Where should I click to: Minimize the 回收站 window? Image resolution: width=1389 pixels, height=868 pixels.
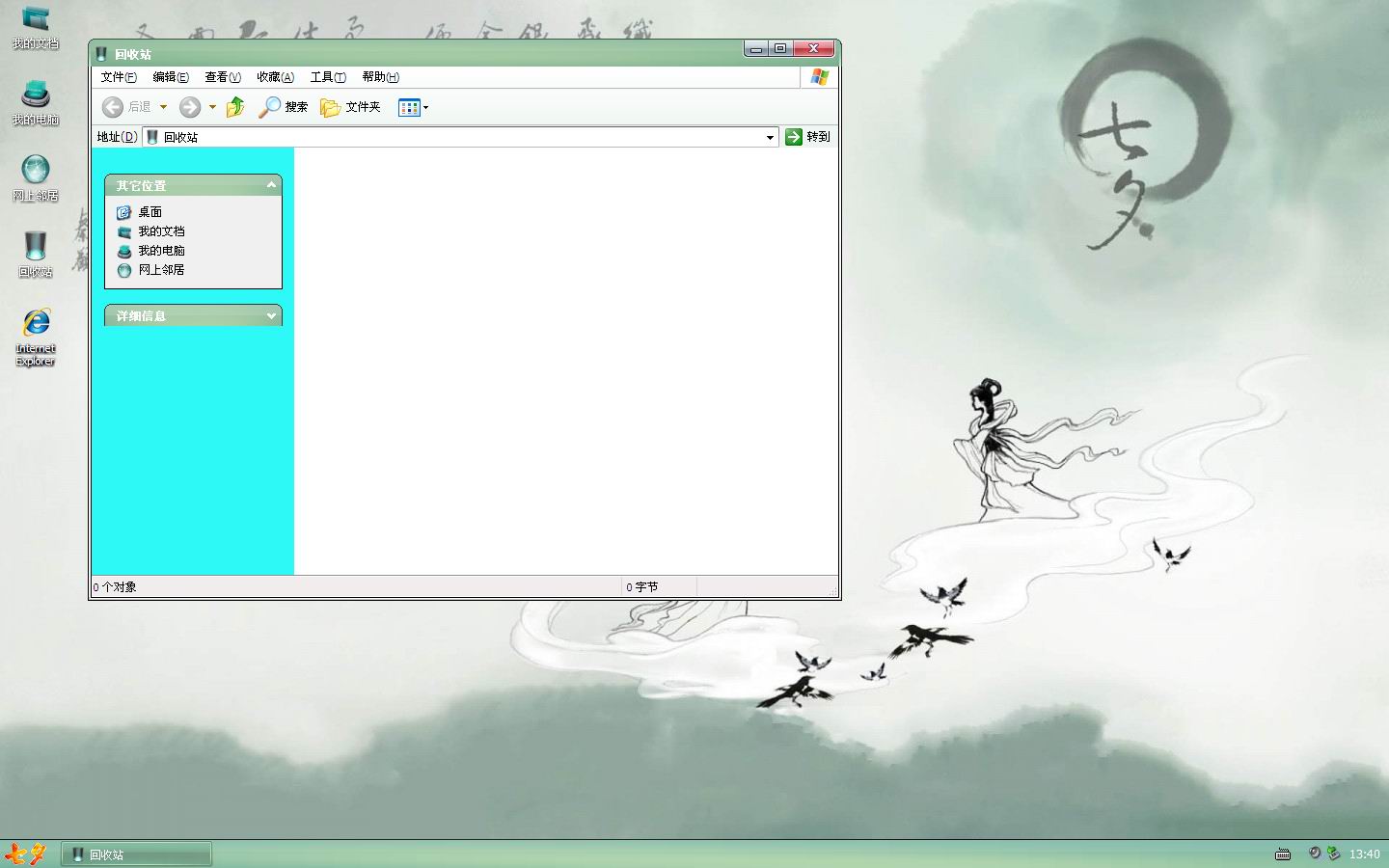pyautogui.click(x=756, y=48)
